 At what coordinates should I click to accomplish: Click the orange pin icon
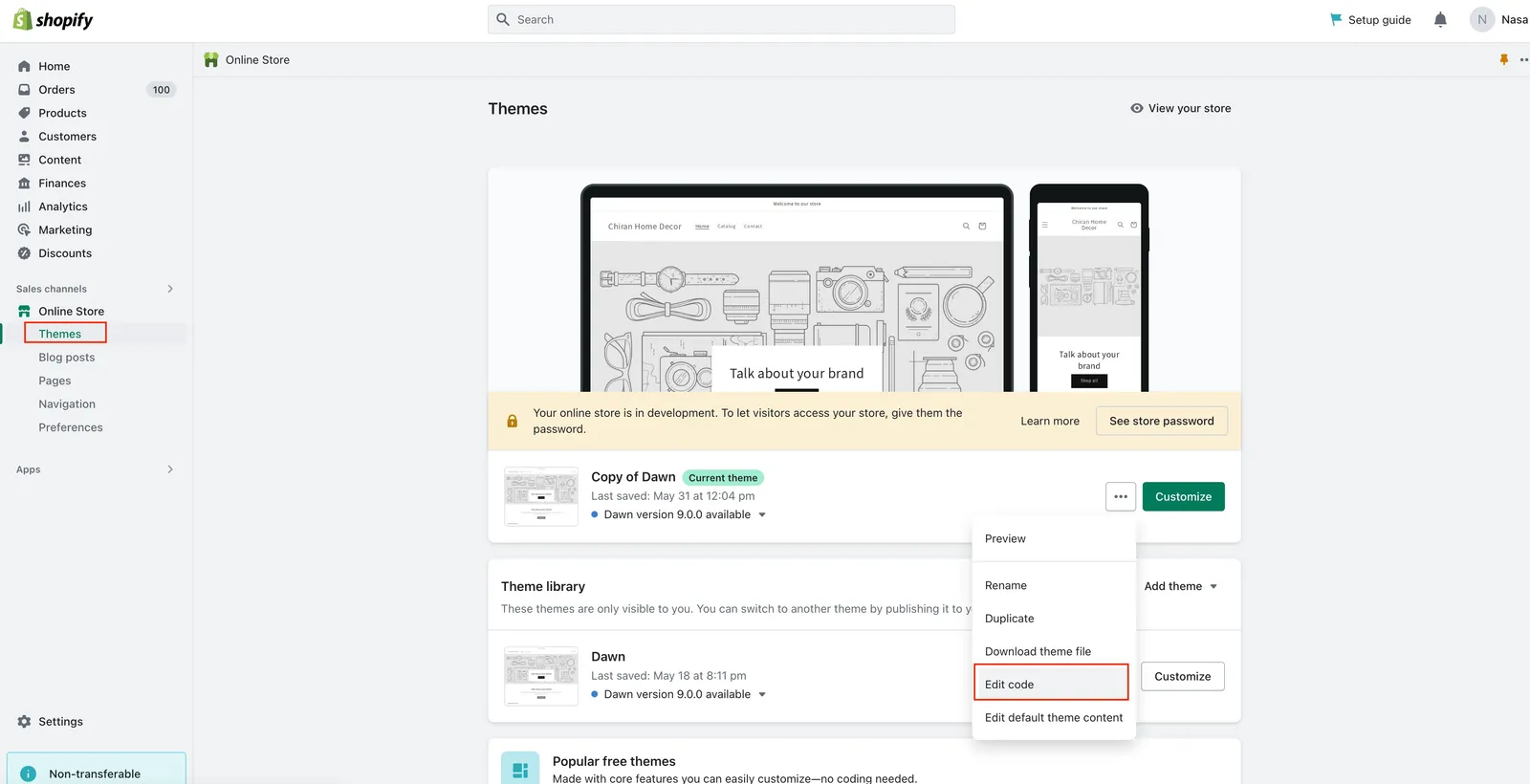[x=1503, y=59]
